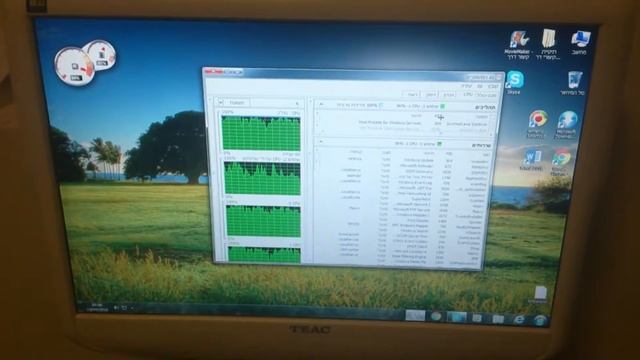The height and width of the screenshot is (360, 640).
Task: Open the Windows Start orb
Action: [540, 320]
